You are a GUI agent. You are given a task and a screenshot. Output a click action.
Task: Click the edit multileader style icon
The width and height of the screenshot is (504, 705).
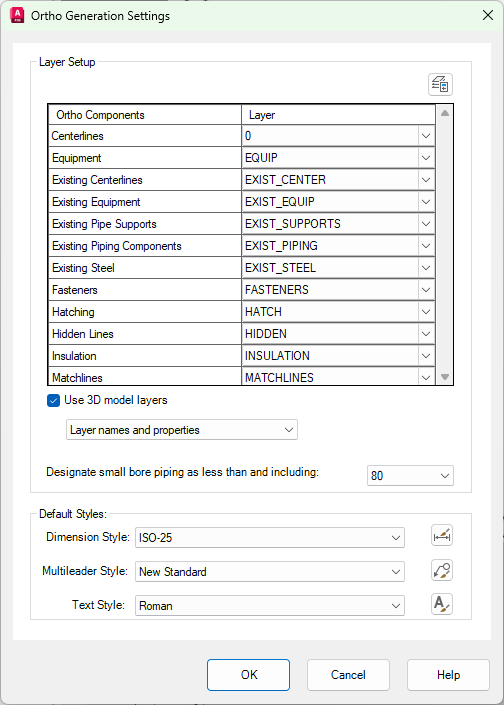point(442,570)
